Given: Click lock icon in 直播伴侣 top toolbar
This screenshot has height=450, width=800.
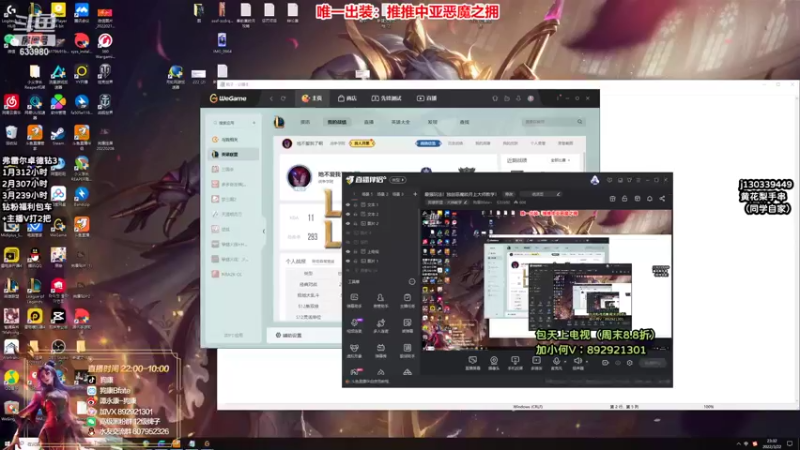Looking at the screenshot, I should (624, 198).
